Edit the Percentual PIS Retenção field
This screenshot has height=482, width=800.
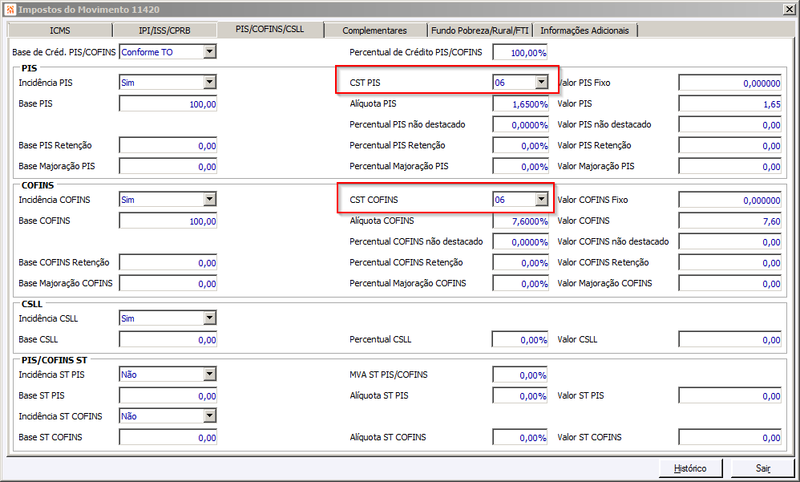(520, 145)
